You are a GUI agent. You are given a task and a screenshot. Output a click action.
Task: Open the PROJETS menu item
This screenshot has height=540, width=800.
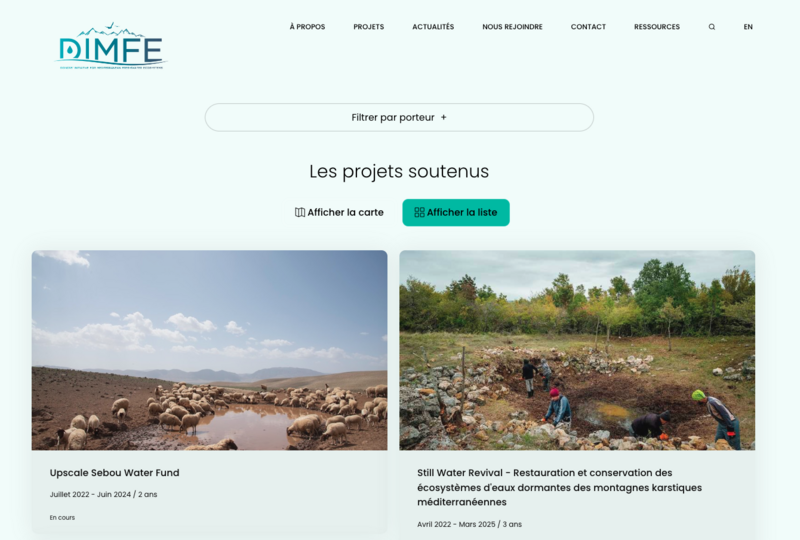click(x=368, y=27)
